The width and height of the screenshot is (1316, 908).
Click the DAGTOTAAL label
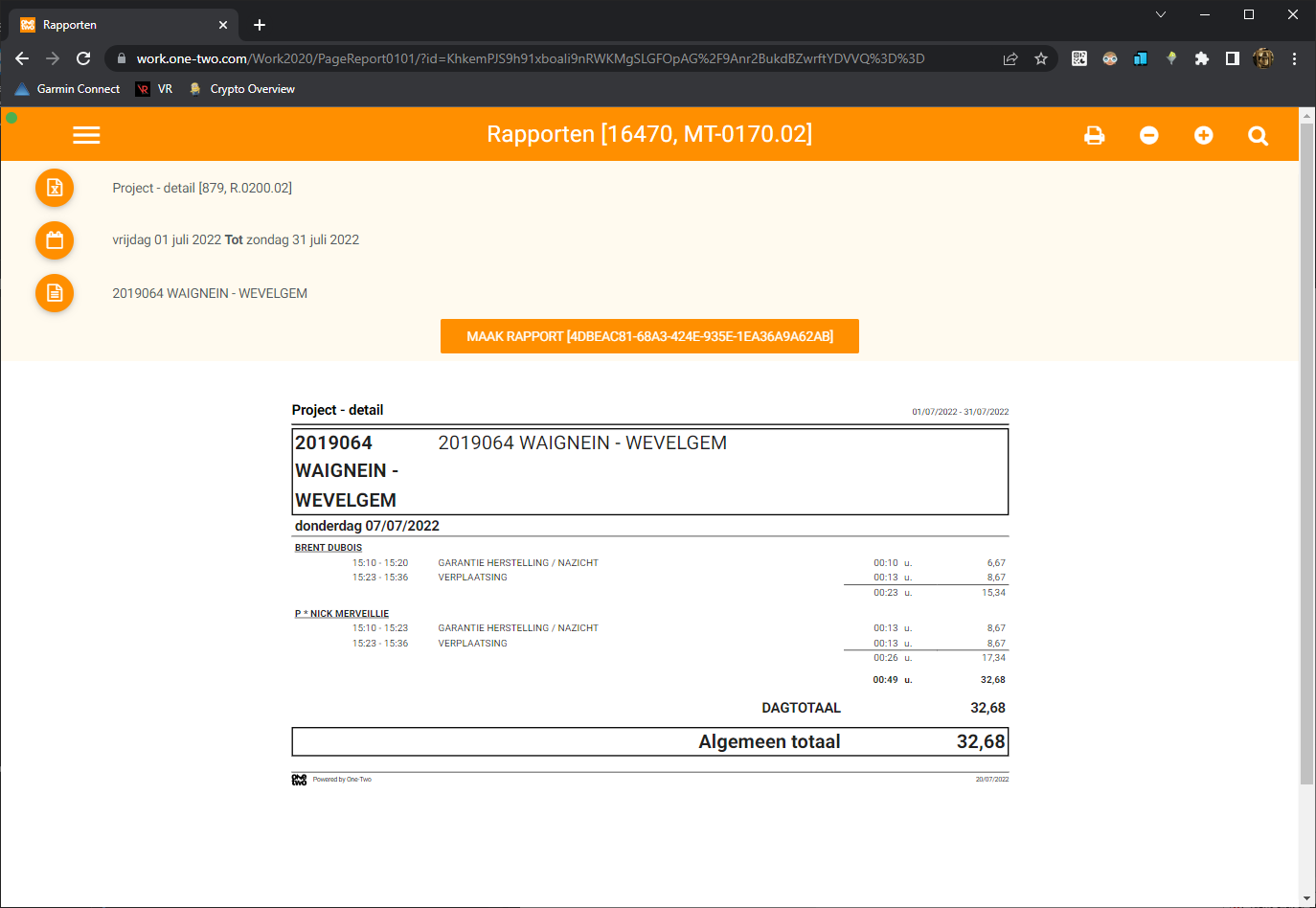801,708
